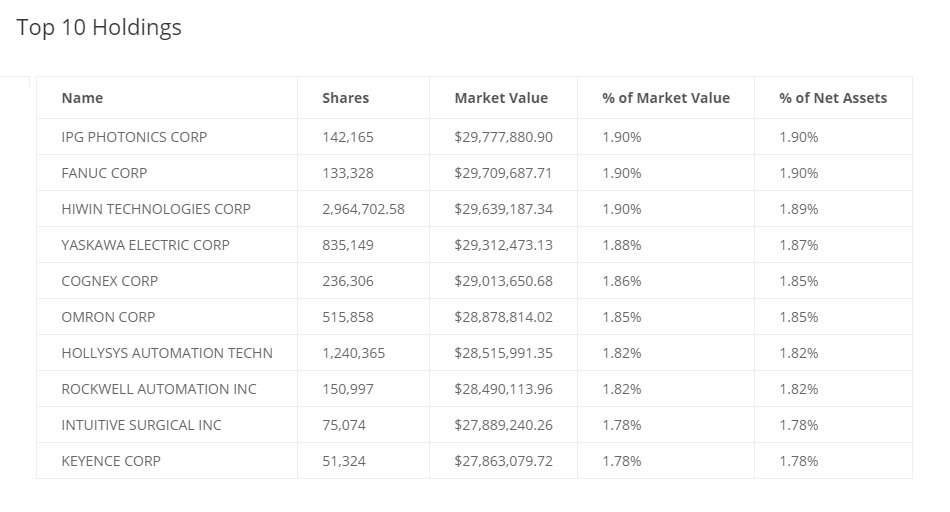Select the FANUC CORP holding name

tap(104, 173)
